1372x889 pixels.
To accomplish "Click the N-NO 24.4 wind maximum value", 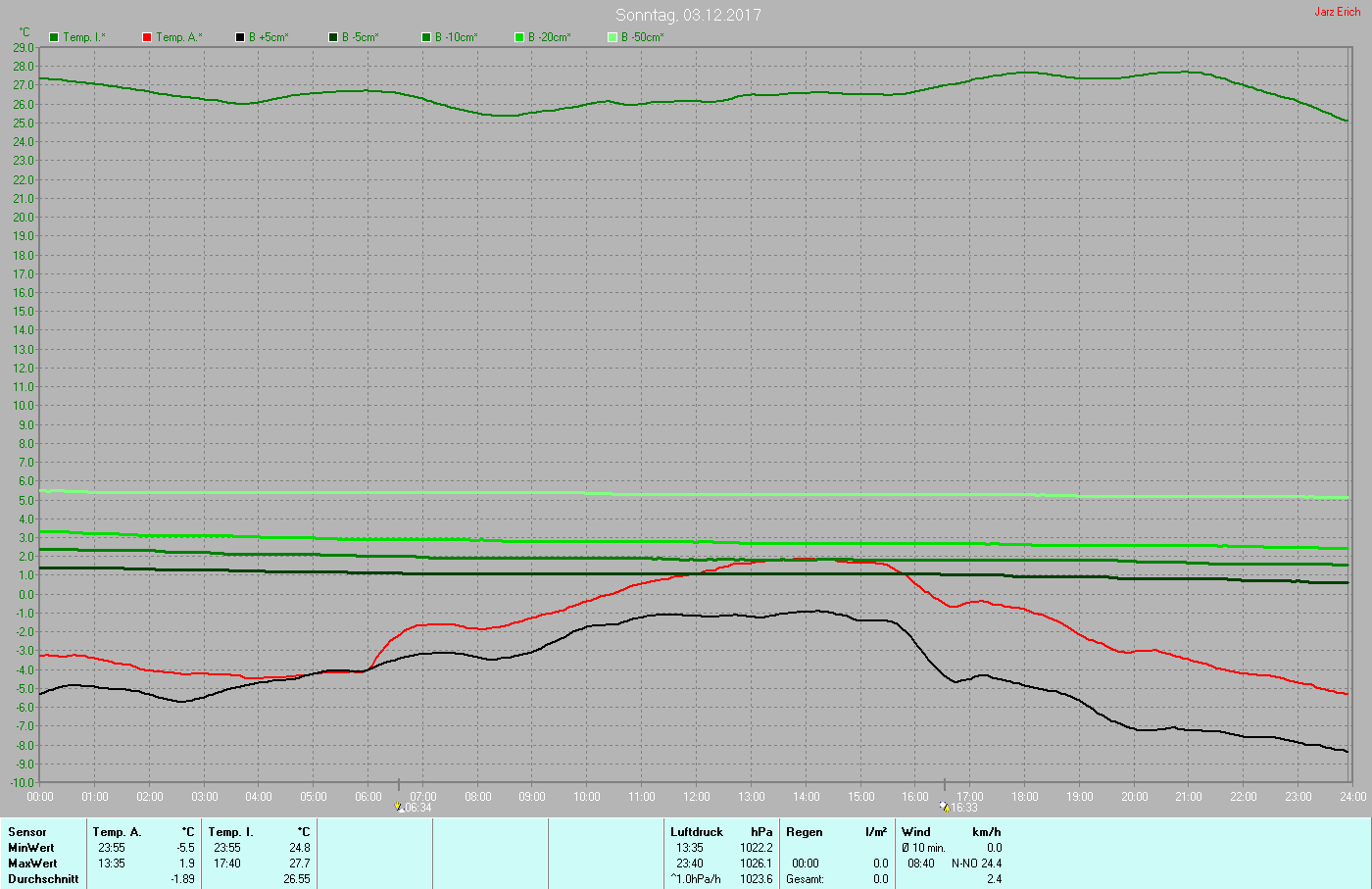I will pos(976,864).
